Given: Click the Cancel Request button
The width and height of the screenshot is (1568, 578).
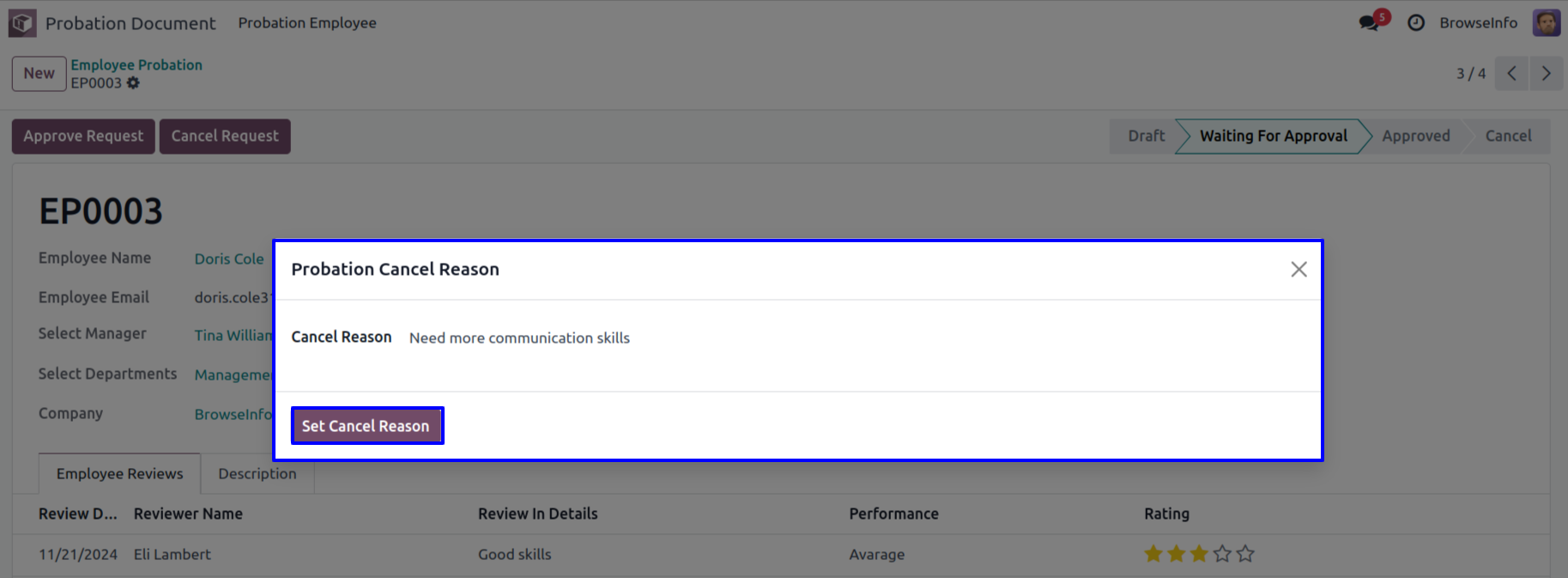Looking at the screenshot, I should click(225, 137).
